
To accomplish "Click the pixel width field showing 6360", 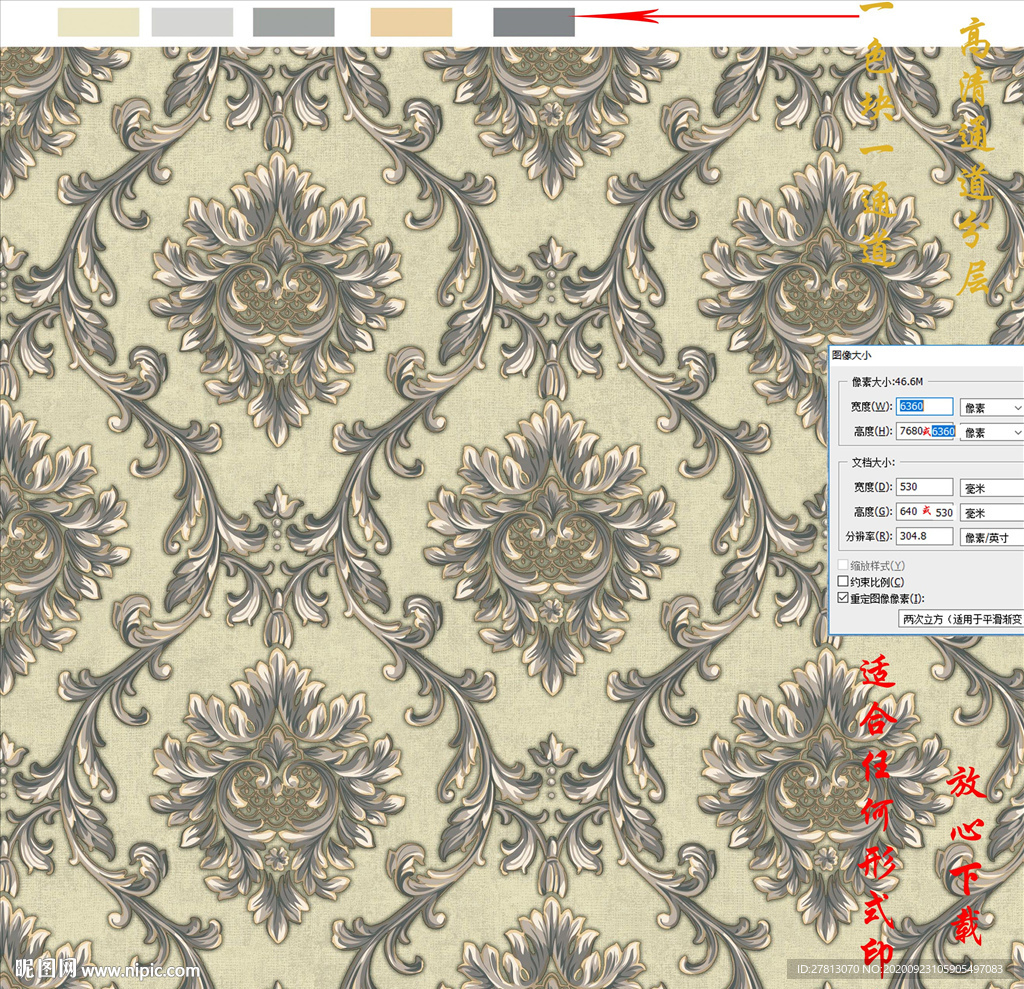I will point(924,406).
